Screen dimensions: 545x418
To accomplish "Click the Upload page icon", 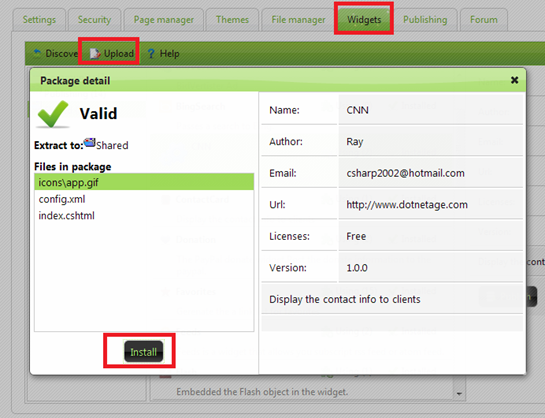I will pyautogui.click(x=95, y=54).
